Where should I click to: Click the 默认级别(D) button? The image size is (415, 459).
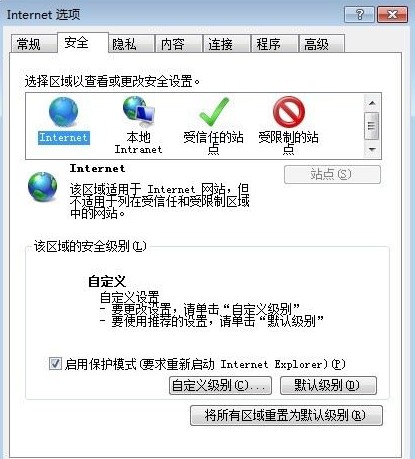(x=328, y=386)
